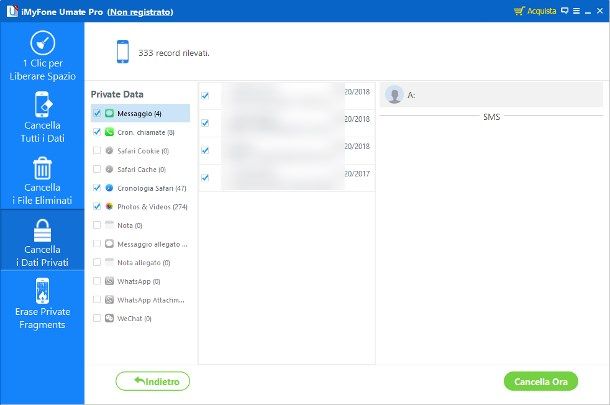Click the Messaggio allegato icon
The width and height of the screenshot is (610, 405).
109,244
